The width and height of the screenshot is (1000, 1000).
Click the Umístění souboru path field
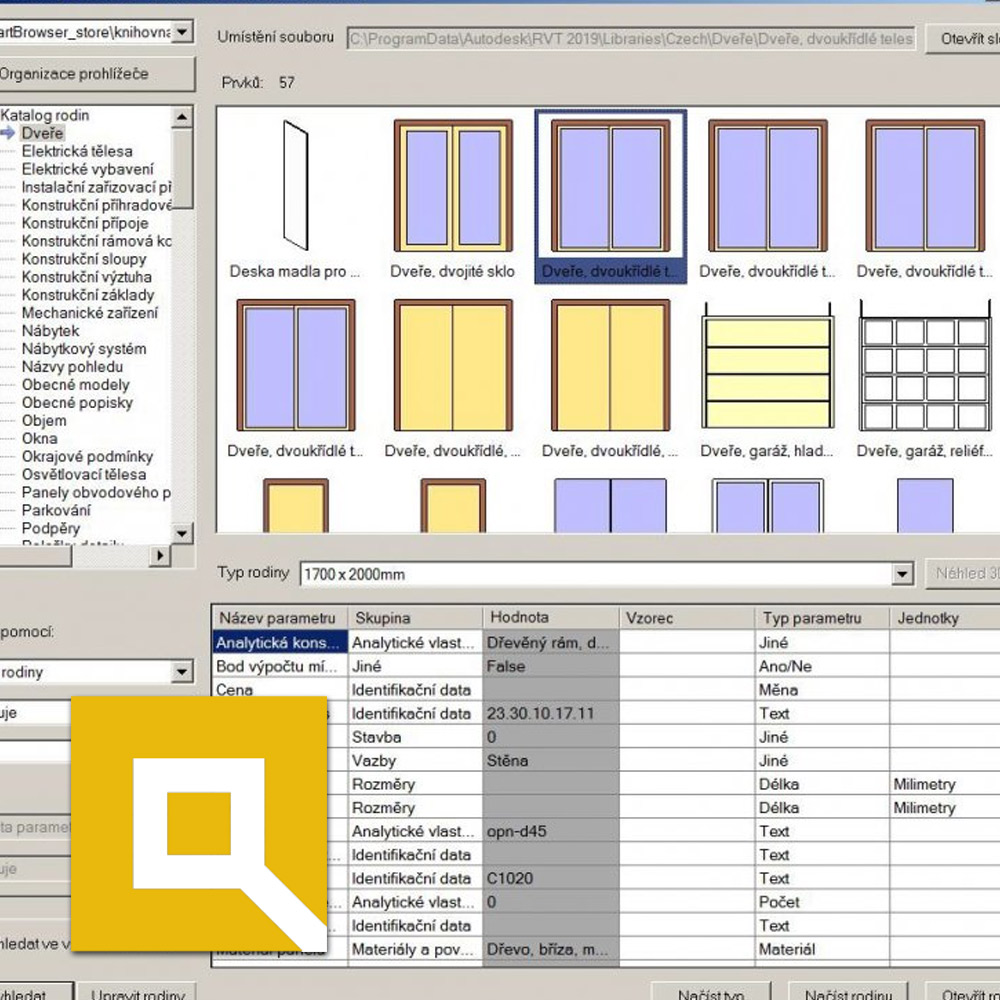coord(631,39)
